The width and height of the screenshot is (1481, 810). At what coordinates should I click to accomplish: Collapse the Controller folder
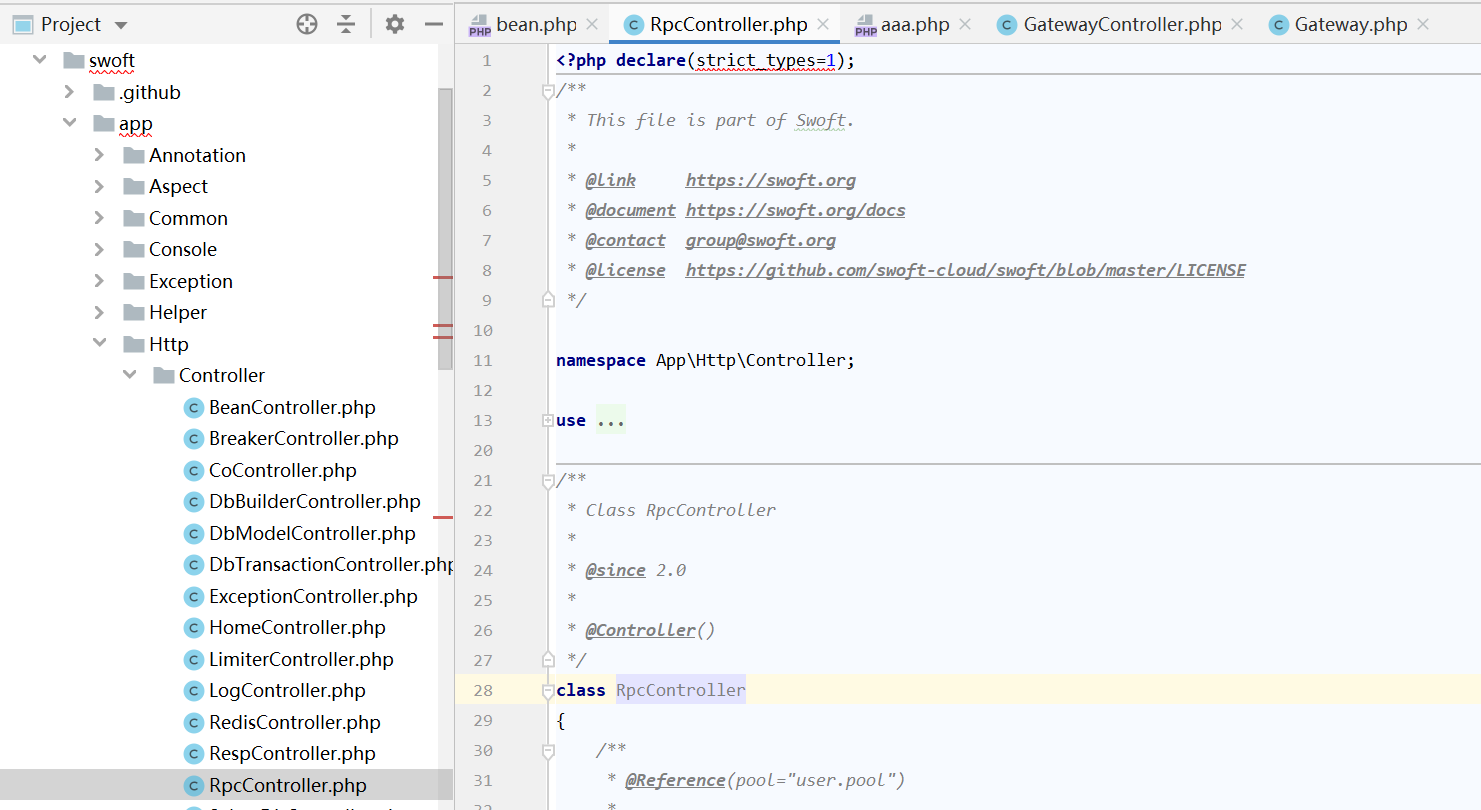[x=130, y=375]
